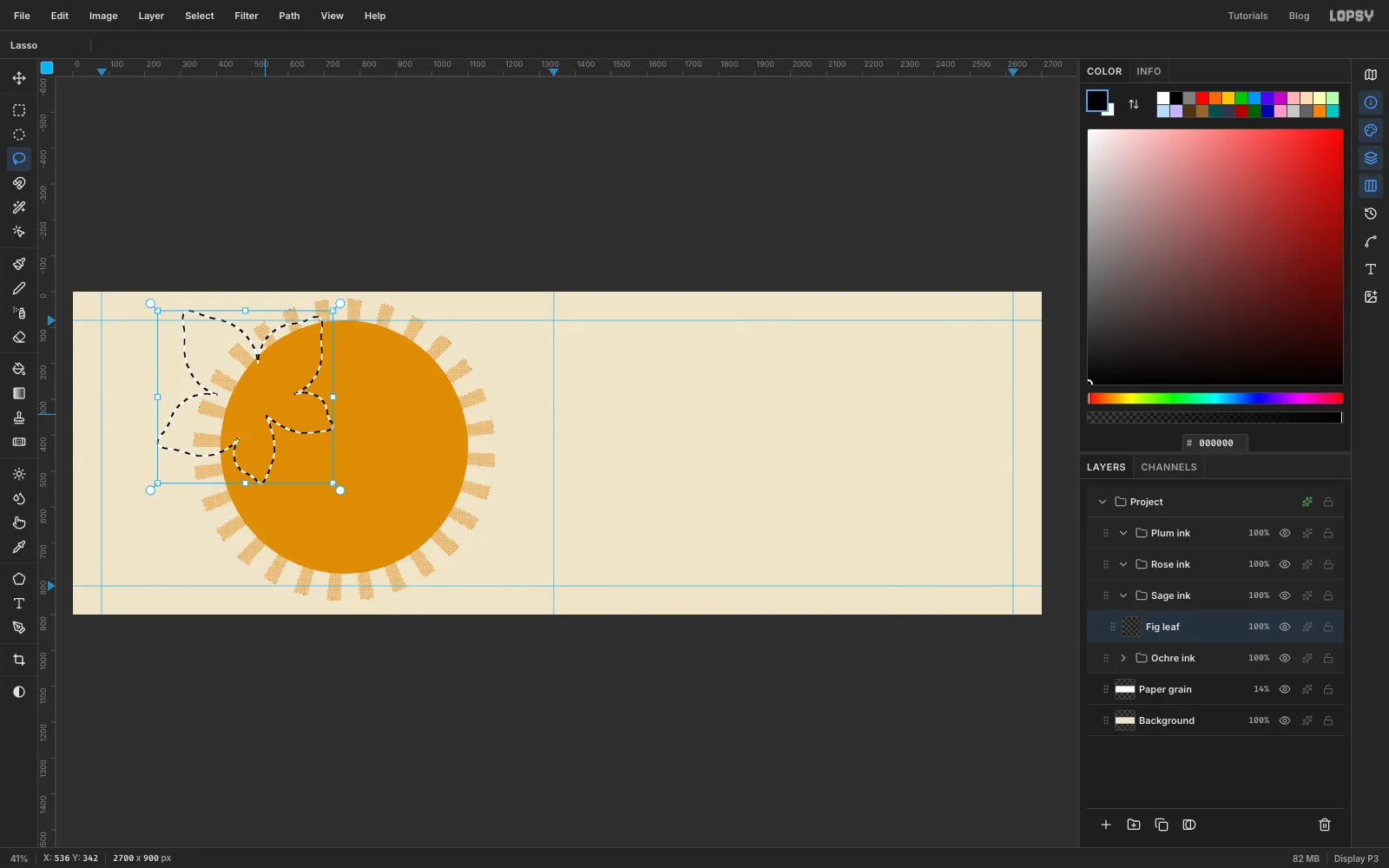Screen dimensions: 1389x868
Task: Click the Display P3 status button
Action: [x=1356, y=858]
